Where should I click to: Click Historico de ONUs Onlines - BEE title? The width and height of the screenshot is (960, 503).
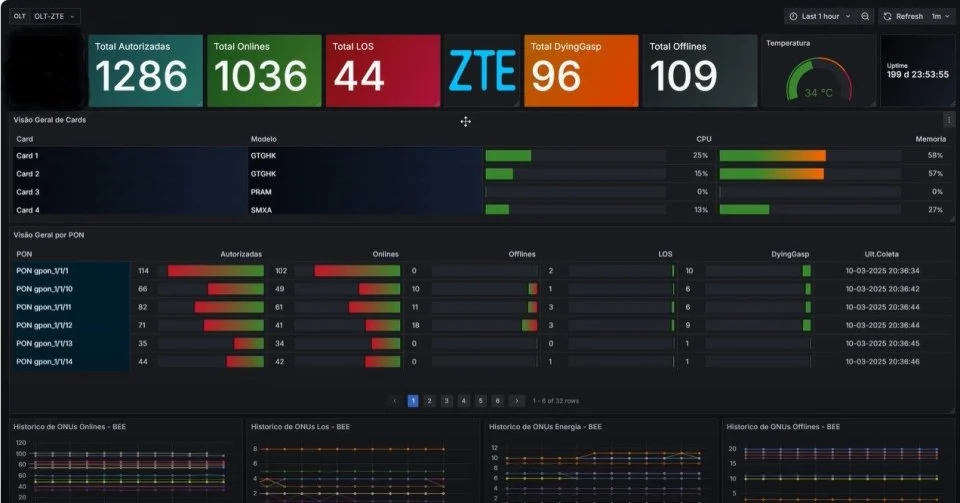(69, 427)
